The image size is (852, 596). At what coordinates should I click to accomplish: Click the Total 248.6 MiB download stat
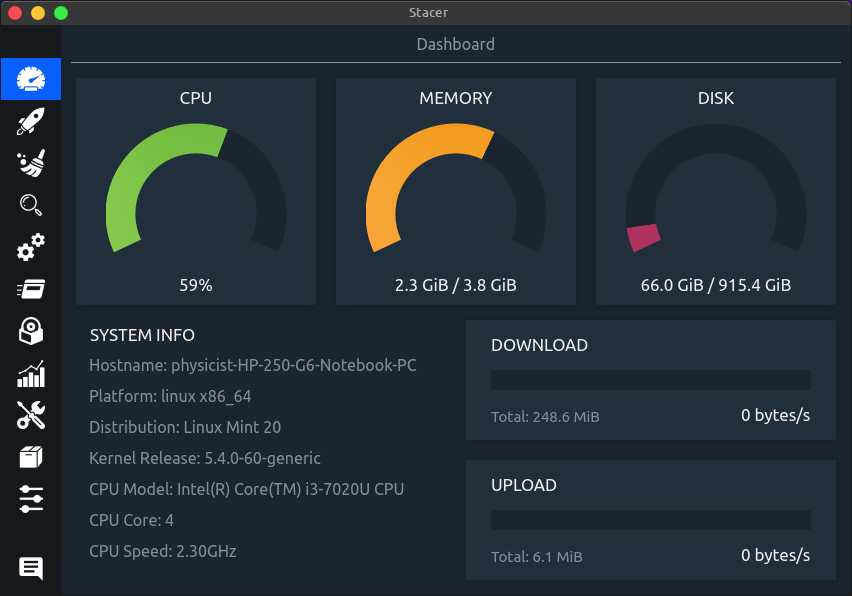(x=546, y=417)
